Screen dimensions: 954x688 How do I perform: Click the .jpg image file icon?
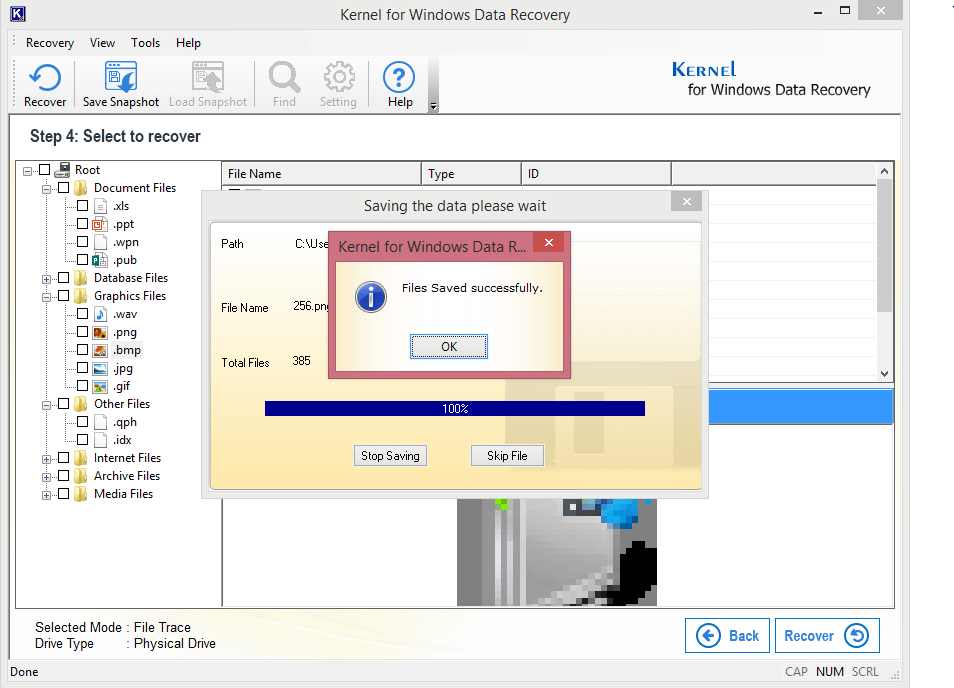(100, 369)
